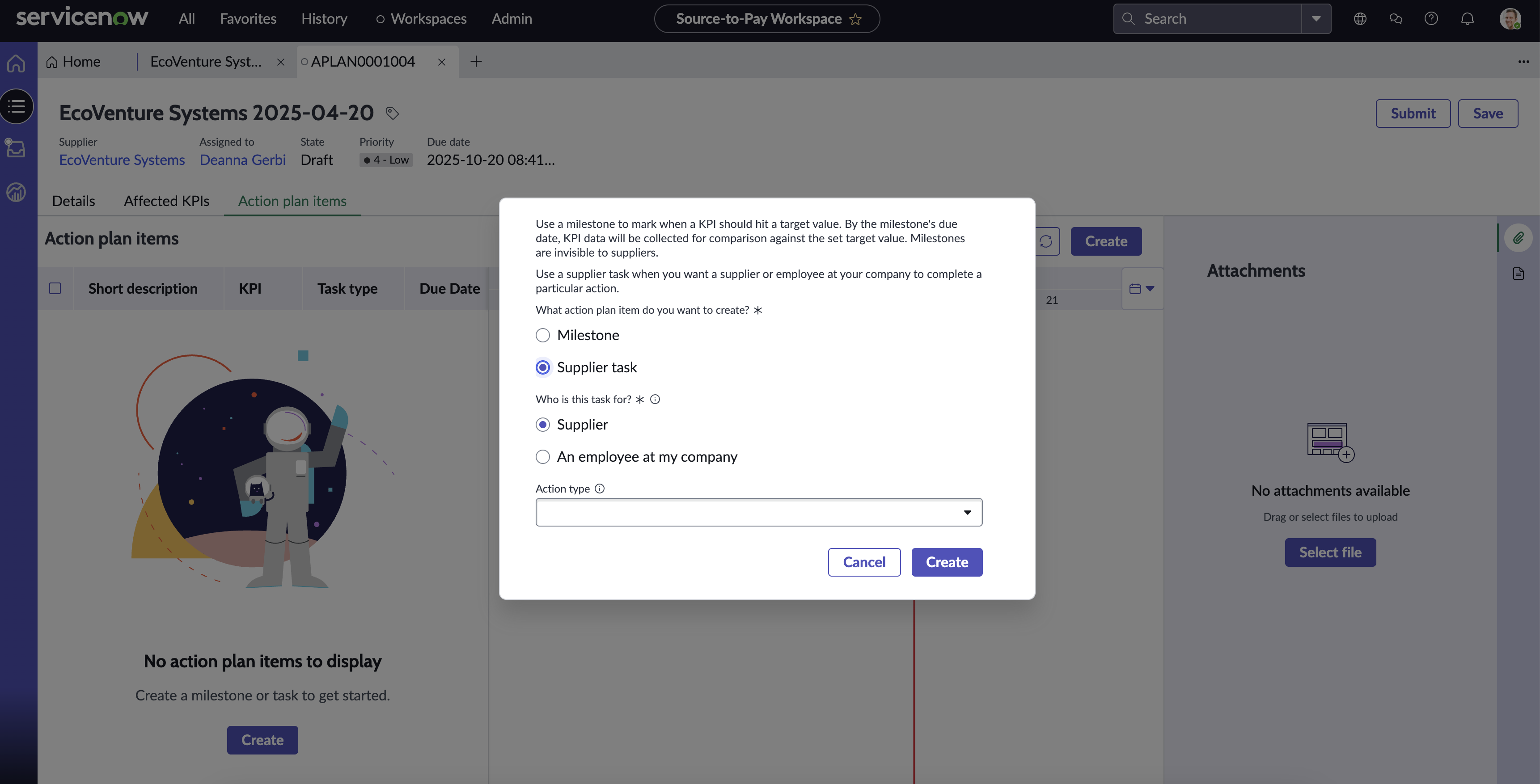The image size is (1540, 784).
Task: Click the 'Who is this task for' info icon
Action: click(655, 399)
